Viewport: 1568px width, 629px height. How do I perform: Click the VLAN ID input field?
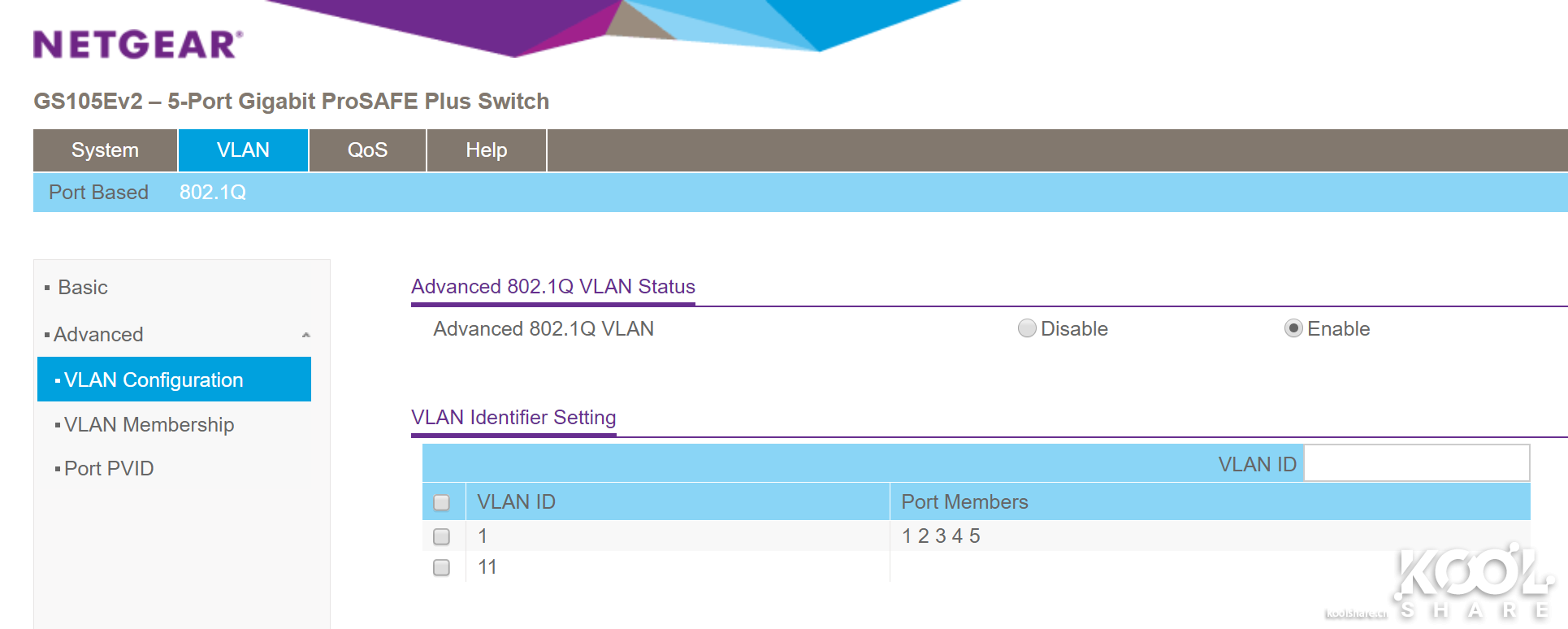(x=1417, y=463)
